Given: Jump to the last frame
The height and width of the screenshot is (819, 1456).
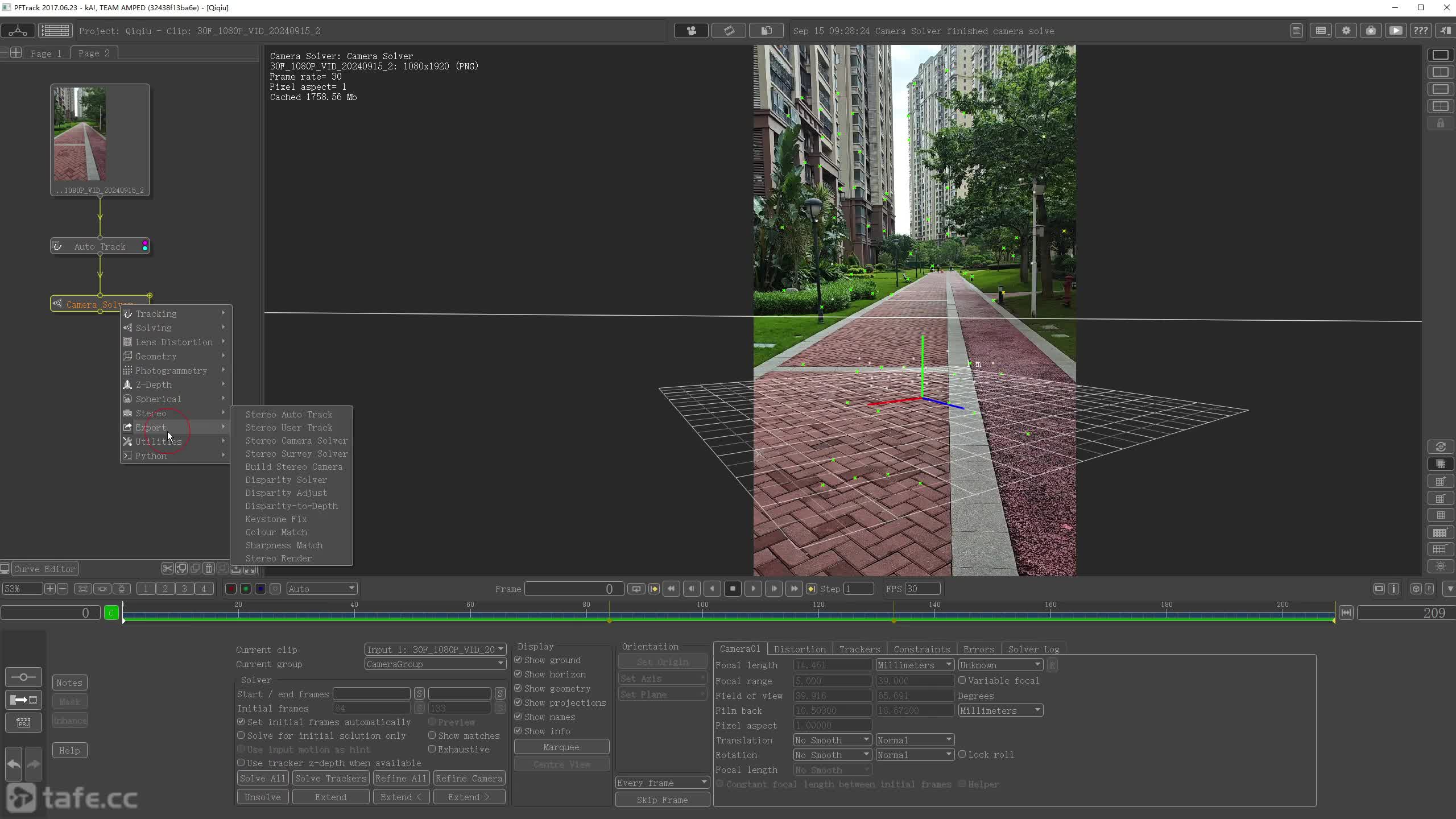Looking at the screenshot, I should [x=794, y=589].
